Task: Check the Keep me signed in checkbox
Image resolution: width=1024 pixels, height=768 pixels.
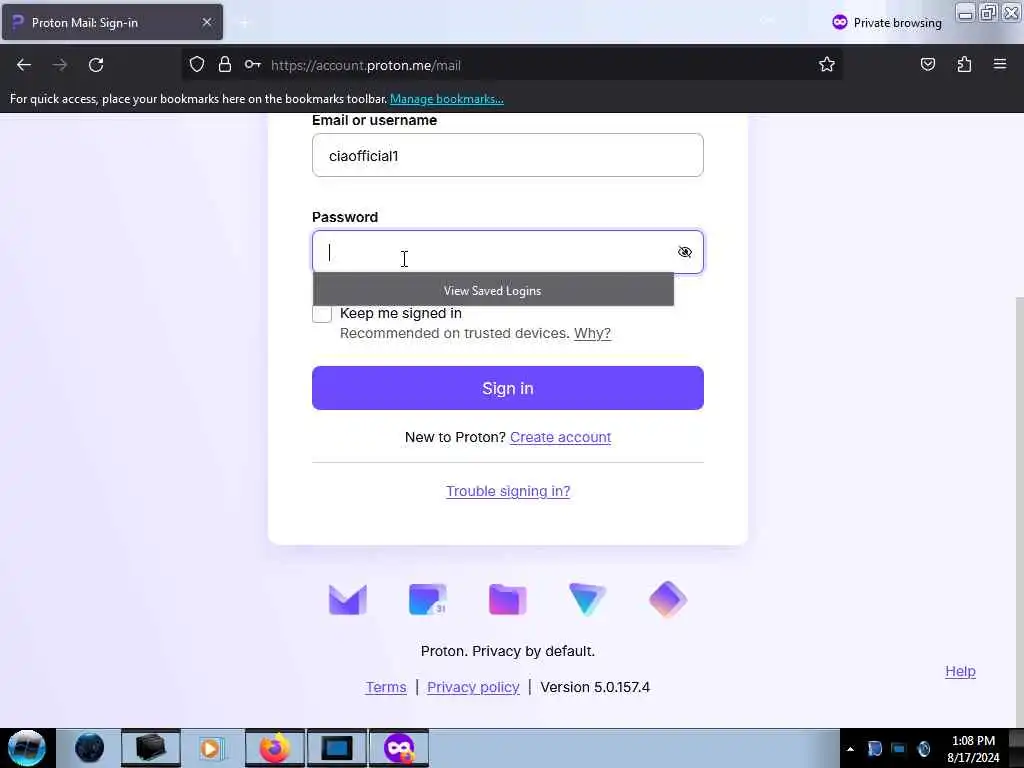Action: click(x=322, y=314)
